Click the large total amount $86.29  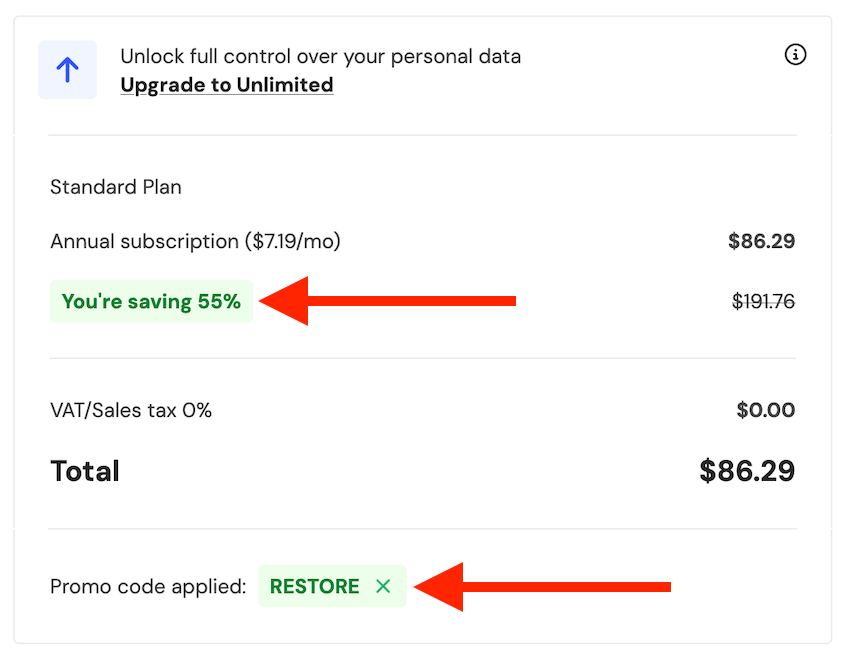746,471
